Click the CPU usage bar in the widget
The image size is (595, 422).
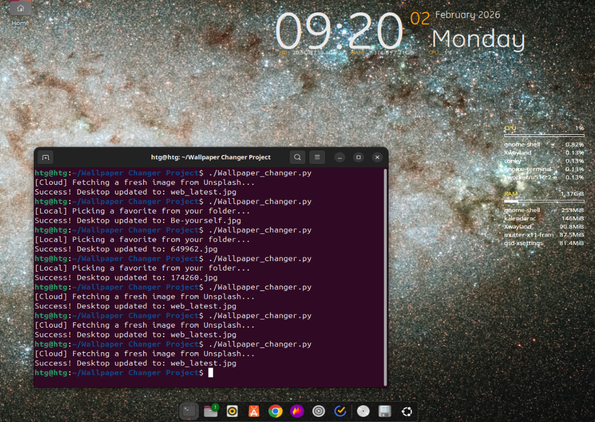544,135
